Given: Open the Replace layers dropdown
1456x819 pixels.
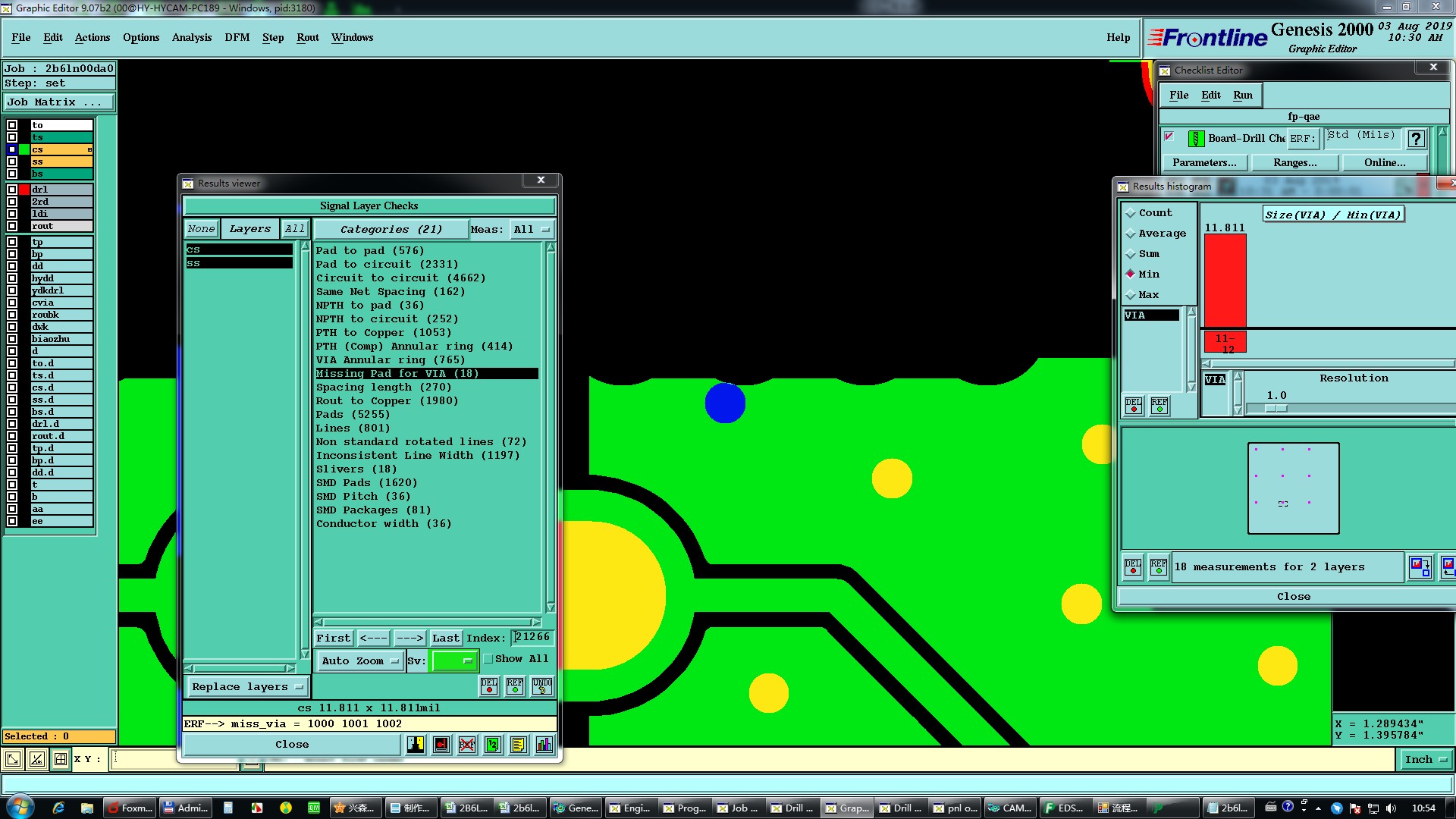Looking at the screenshot, I should 247,687.
